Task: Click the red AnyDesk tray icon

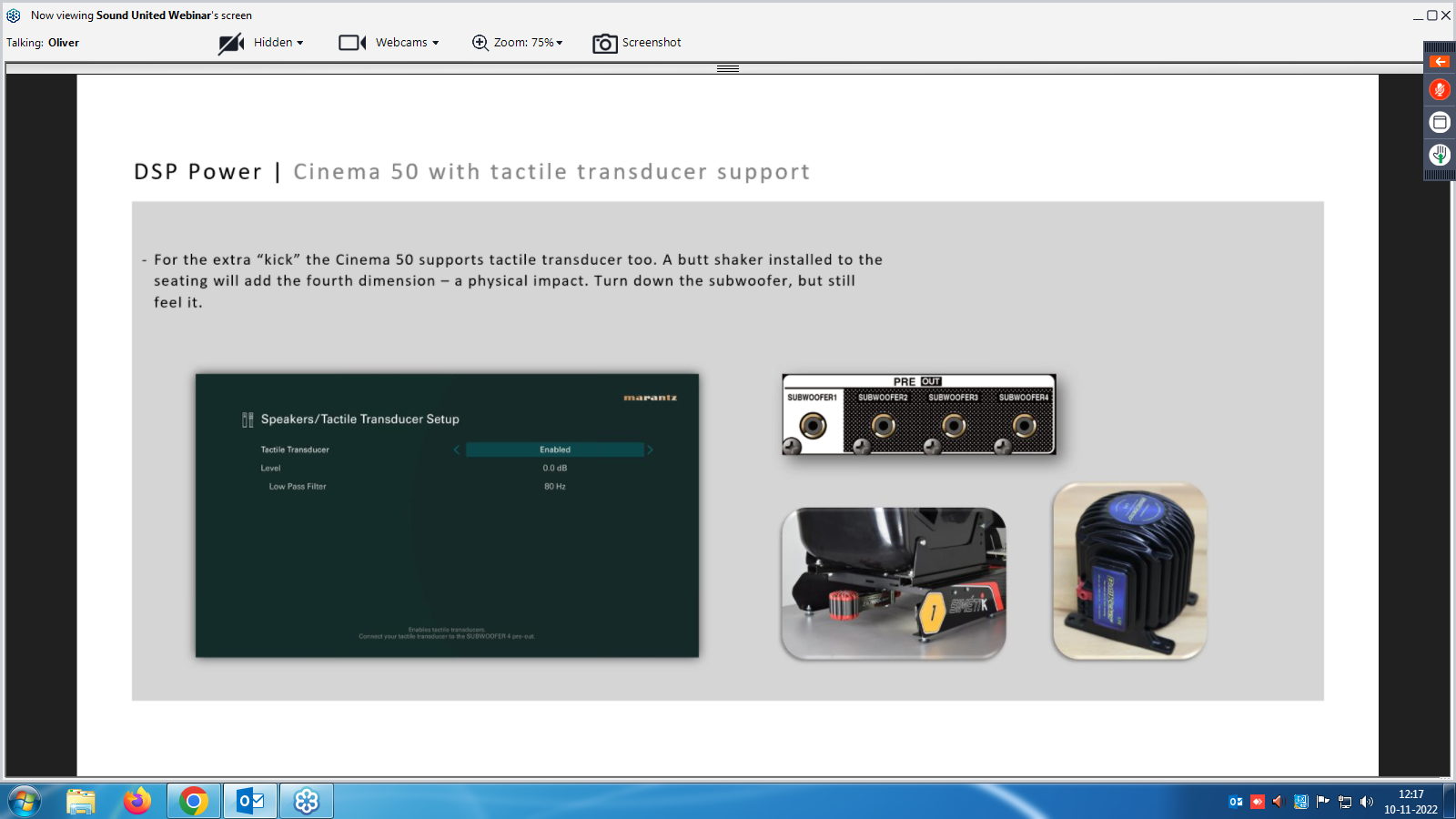Action: pyautogui.click(x=1258, y=802)
